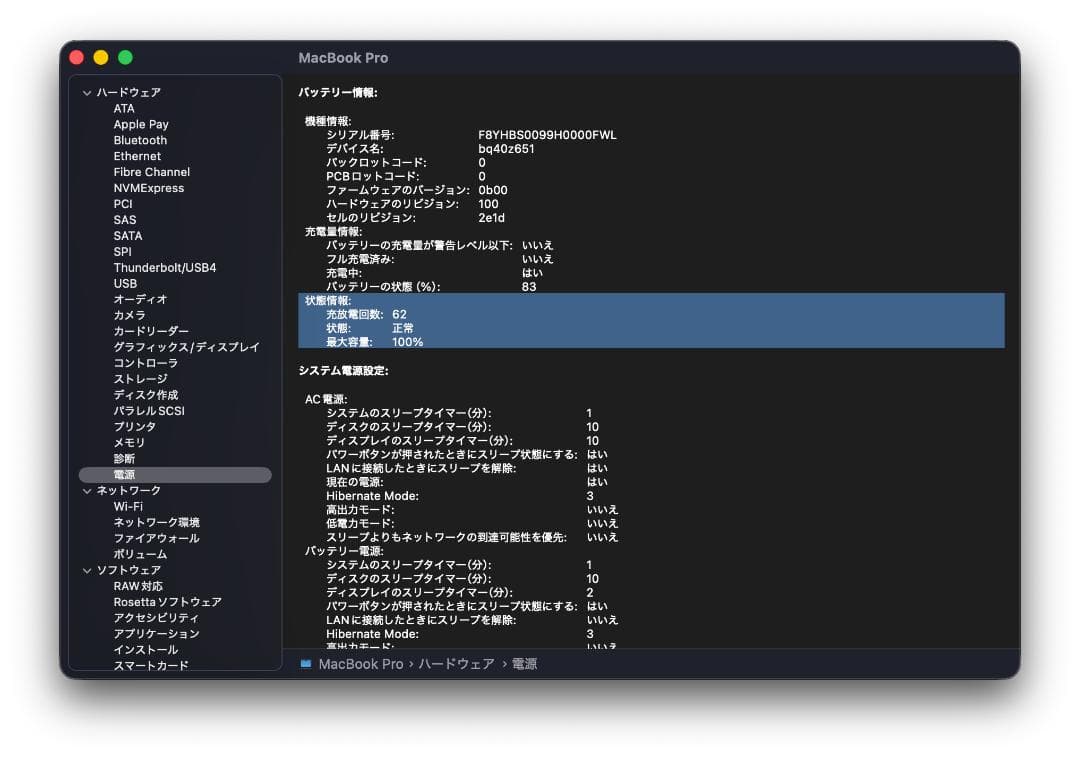Image resolution: width=1080 pixels, height=758 pixels.
Task: Collapse the ハードウェア category
Action: (88, 91)
